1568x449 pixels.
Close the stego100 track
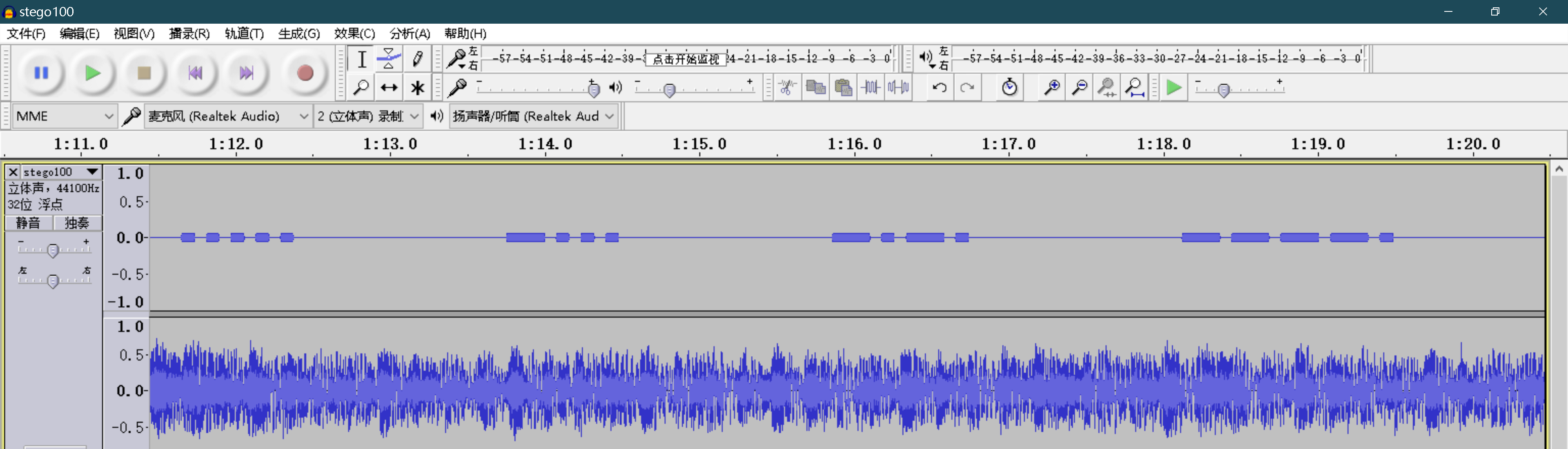pyautogui.click(x=13, y=172)
